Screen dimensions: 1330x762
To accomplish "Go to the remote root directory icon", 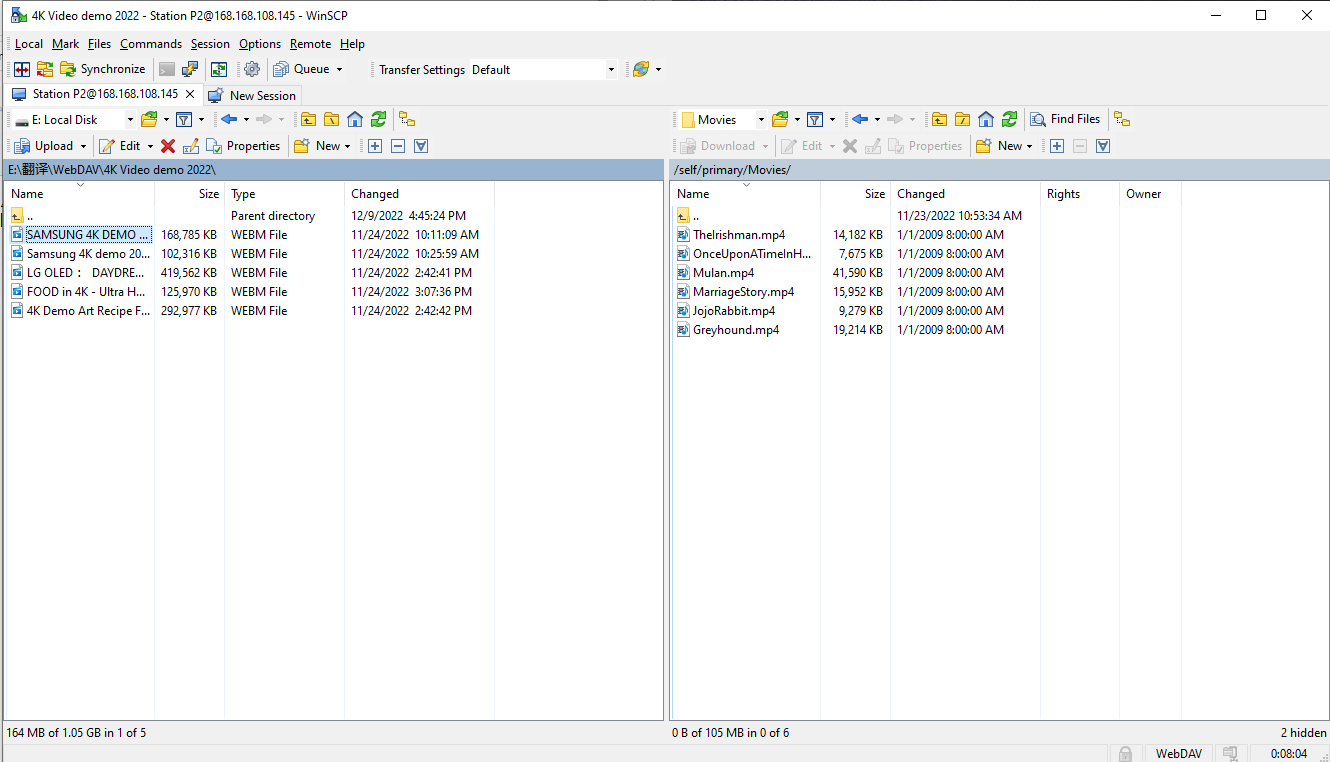I will [962, 119].
